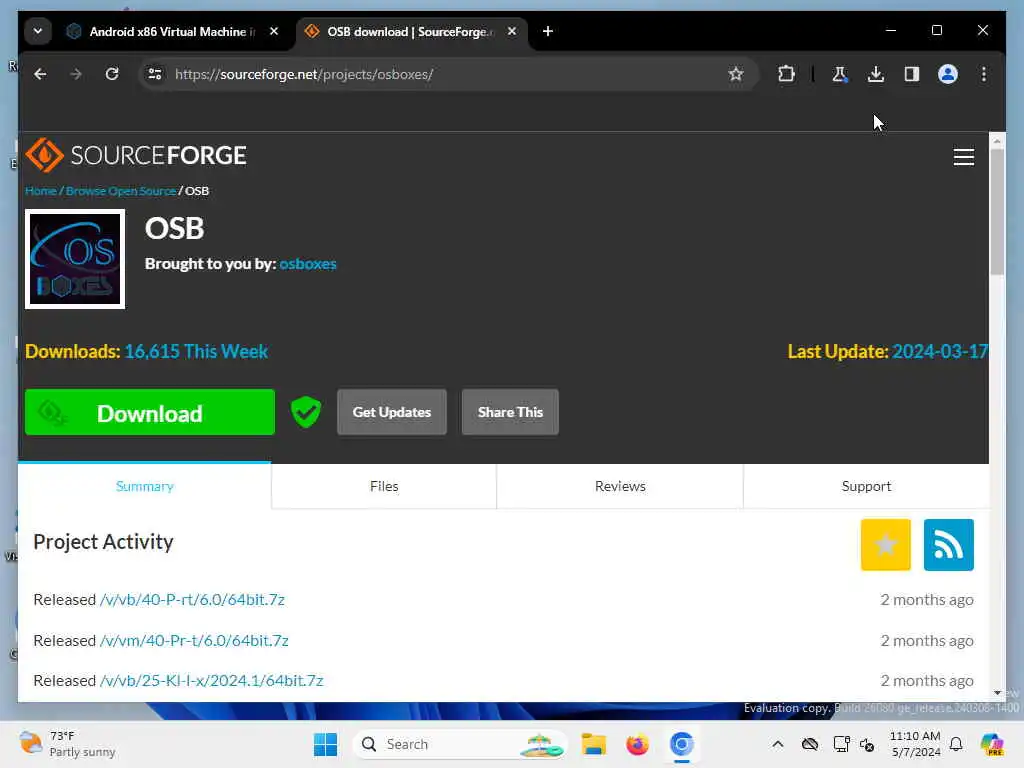Viewport: 1024px width, 768px height.
Task: Open the /v/vb/25-Kl-l-x/2024.1/64bit.7z release link
Action: point(212,680)
